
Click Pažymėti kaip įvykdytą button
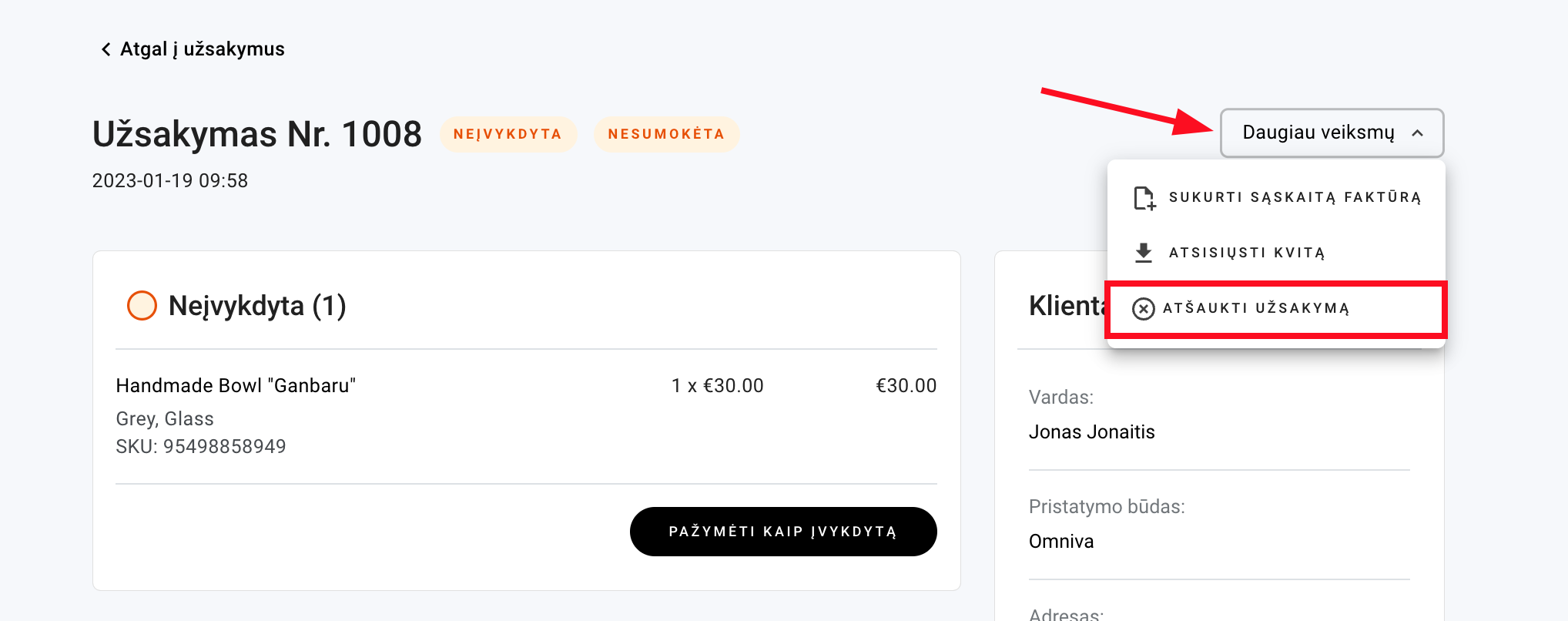click(783, 532)
